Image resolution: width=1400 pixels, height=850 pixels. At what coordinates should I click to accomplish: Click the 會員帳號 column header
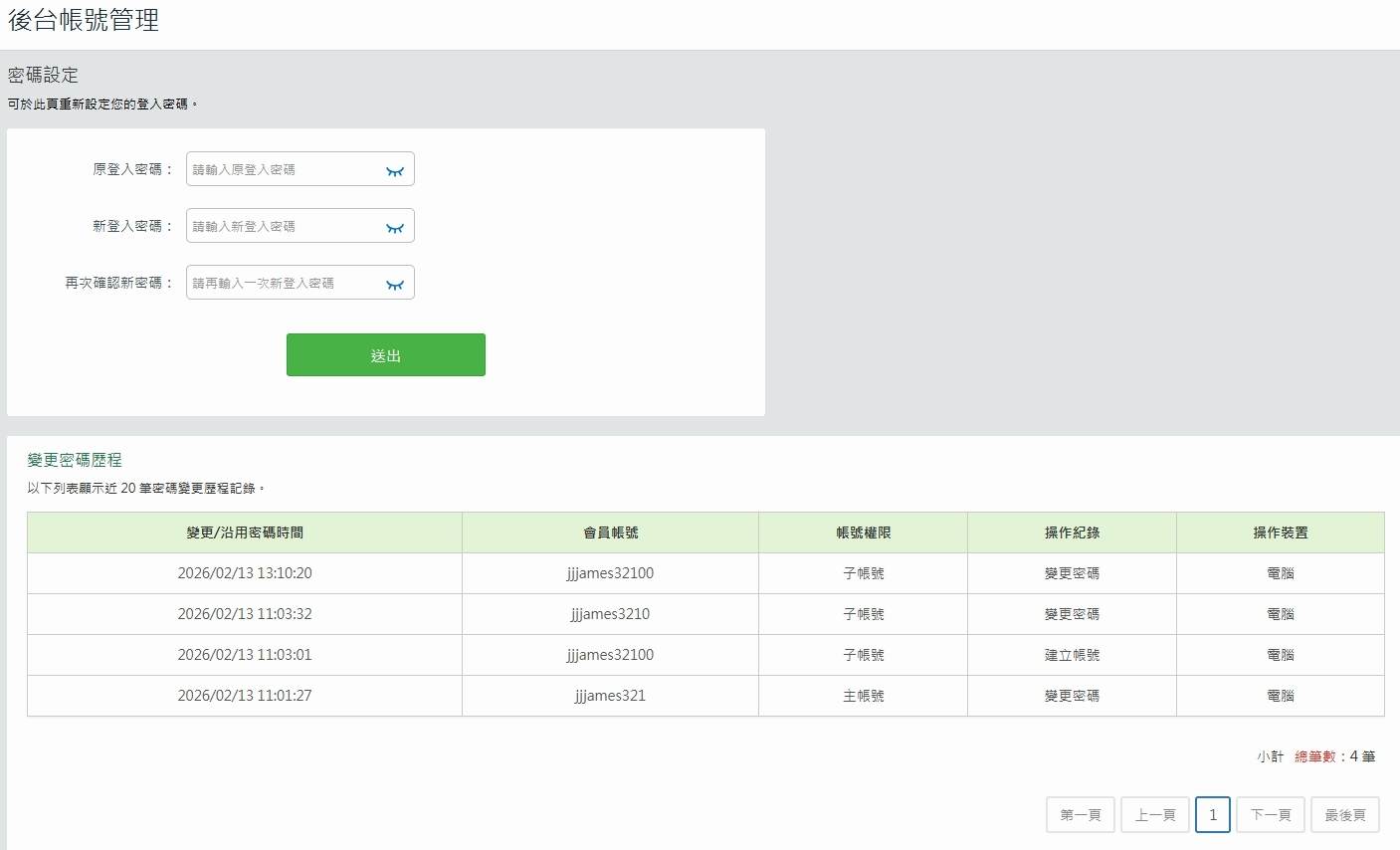coord(610,533)
